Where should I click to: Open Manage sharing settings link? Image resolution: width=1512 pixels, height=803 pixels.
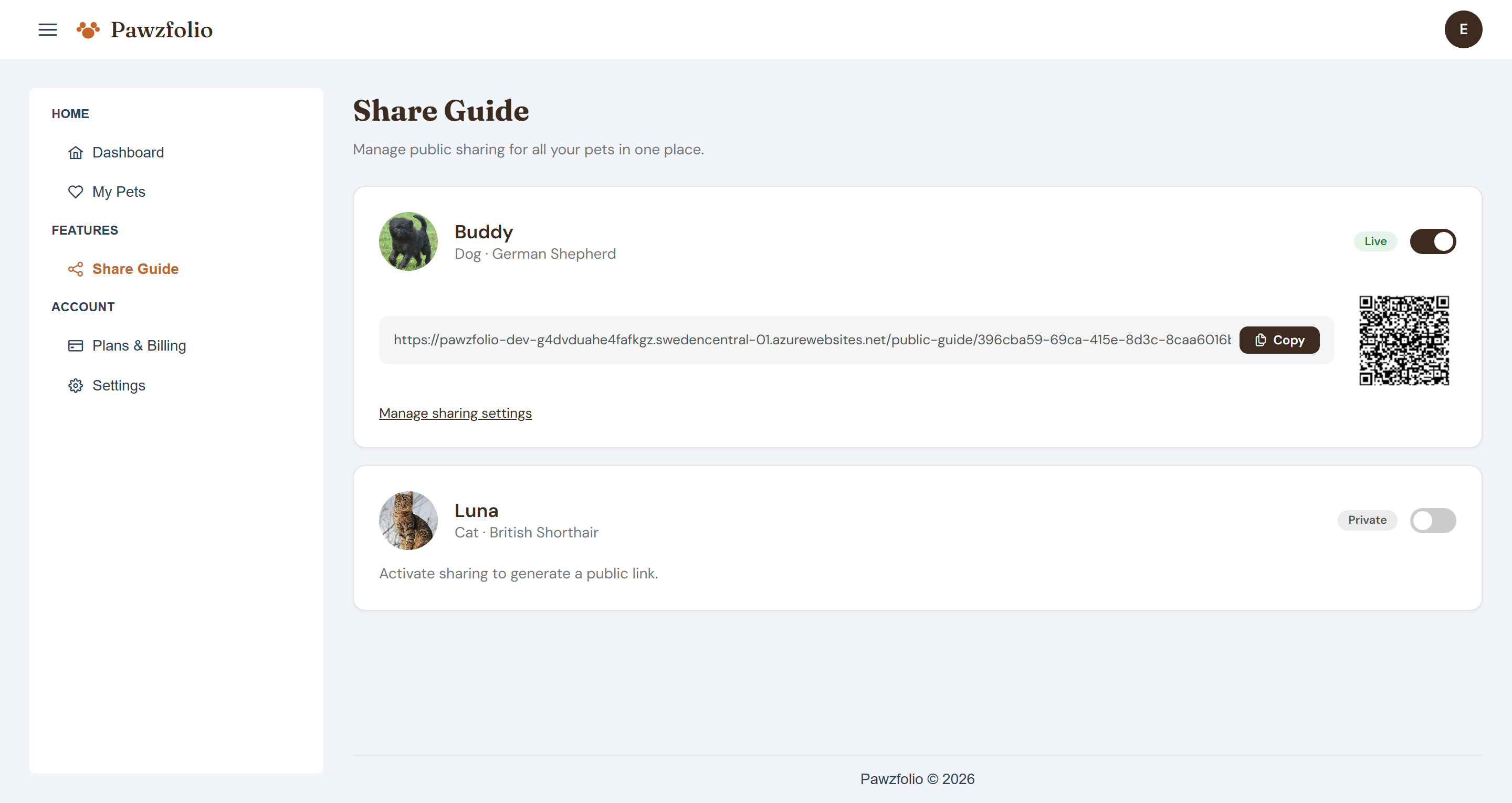point(455,413)
